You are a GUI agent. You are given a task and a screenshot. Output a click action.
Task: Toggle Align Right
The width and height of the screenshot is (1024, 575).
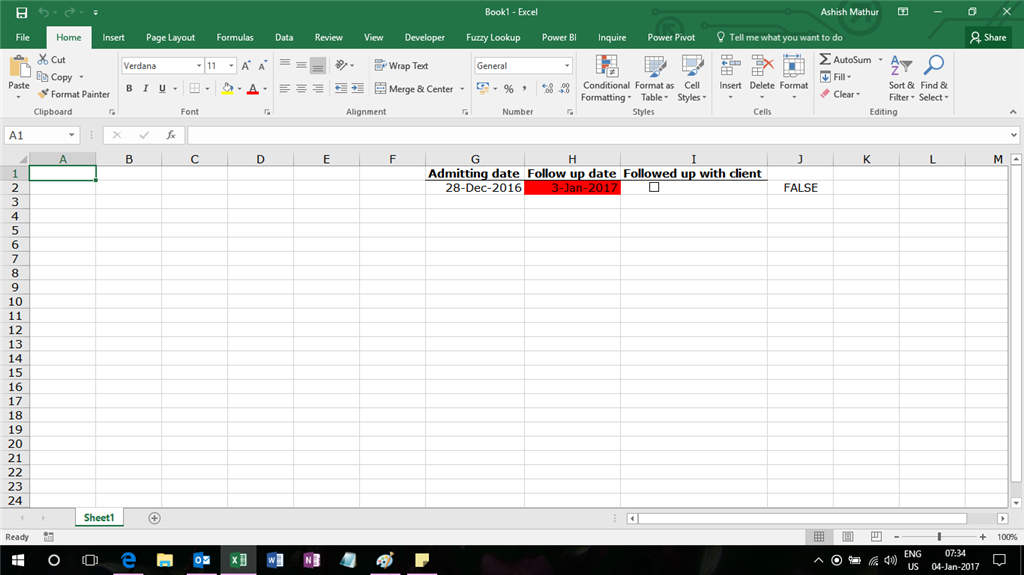point(317,88)
